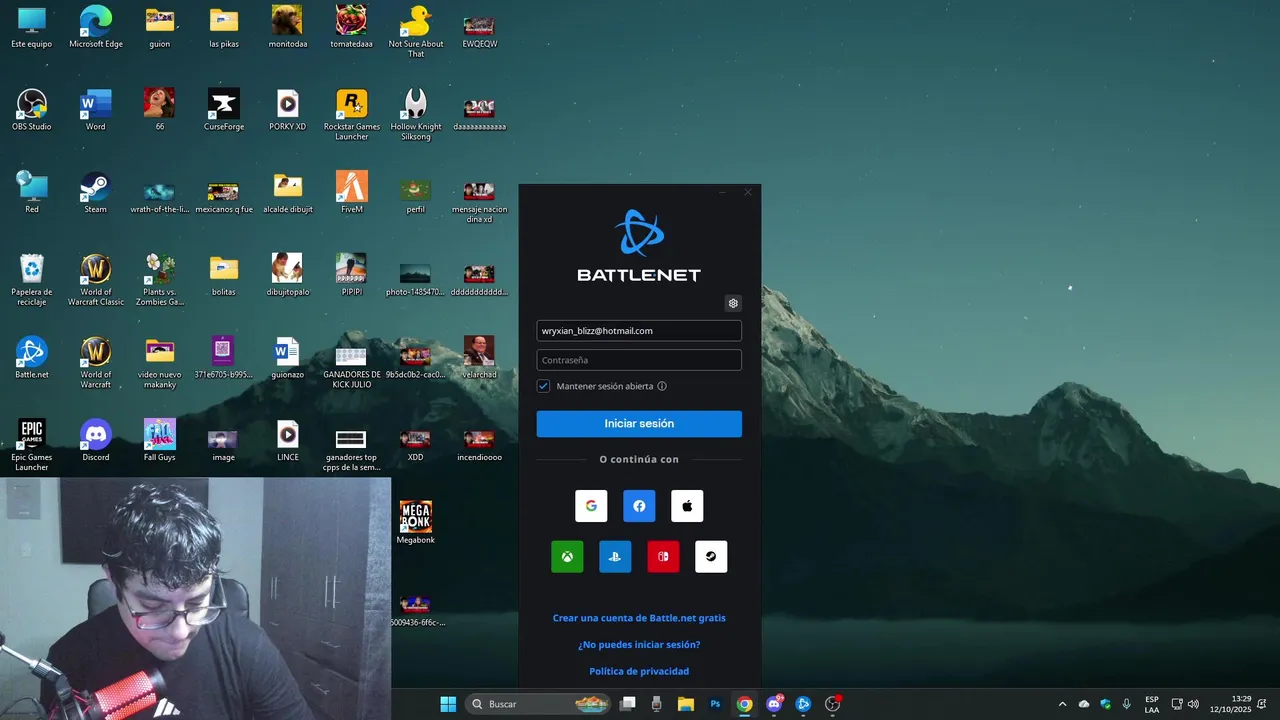Select the velarchad image file
This screenshot has width=1280, height=720.
pos(480,358)
